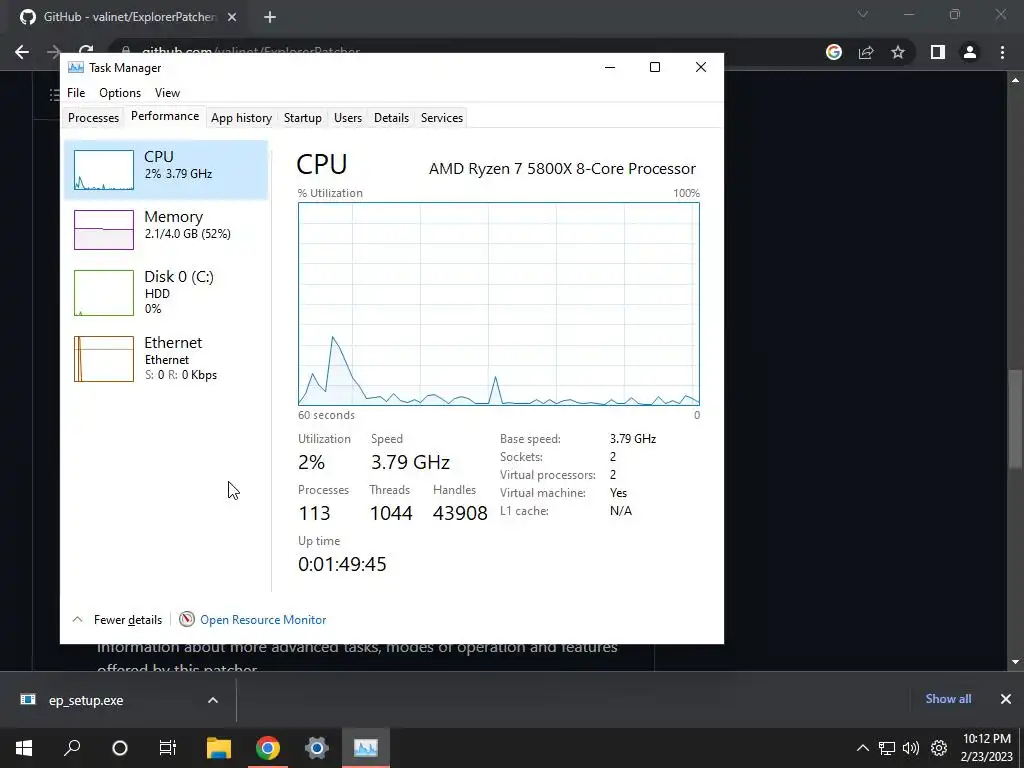The width and height of the screenshot is (1024, 768).
Task: Bookmark this page with the star icon
Action: pos(898,52)
